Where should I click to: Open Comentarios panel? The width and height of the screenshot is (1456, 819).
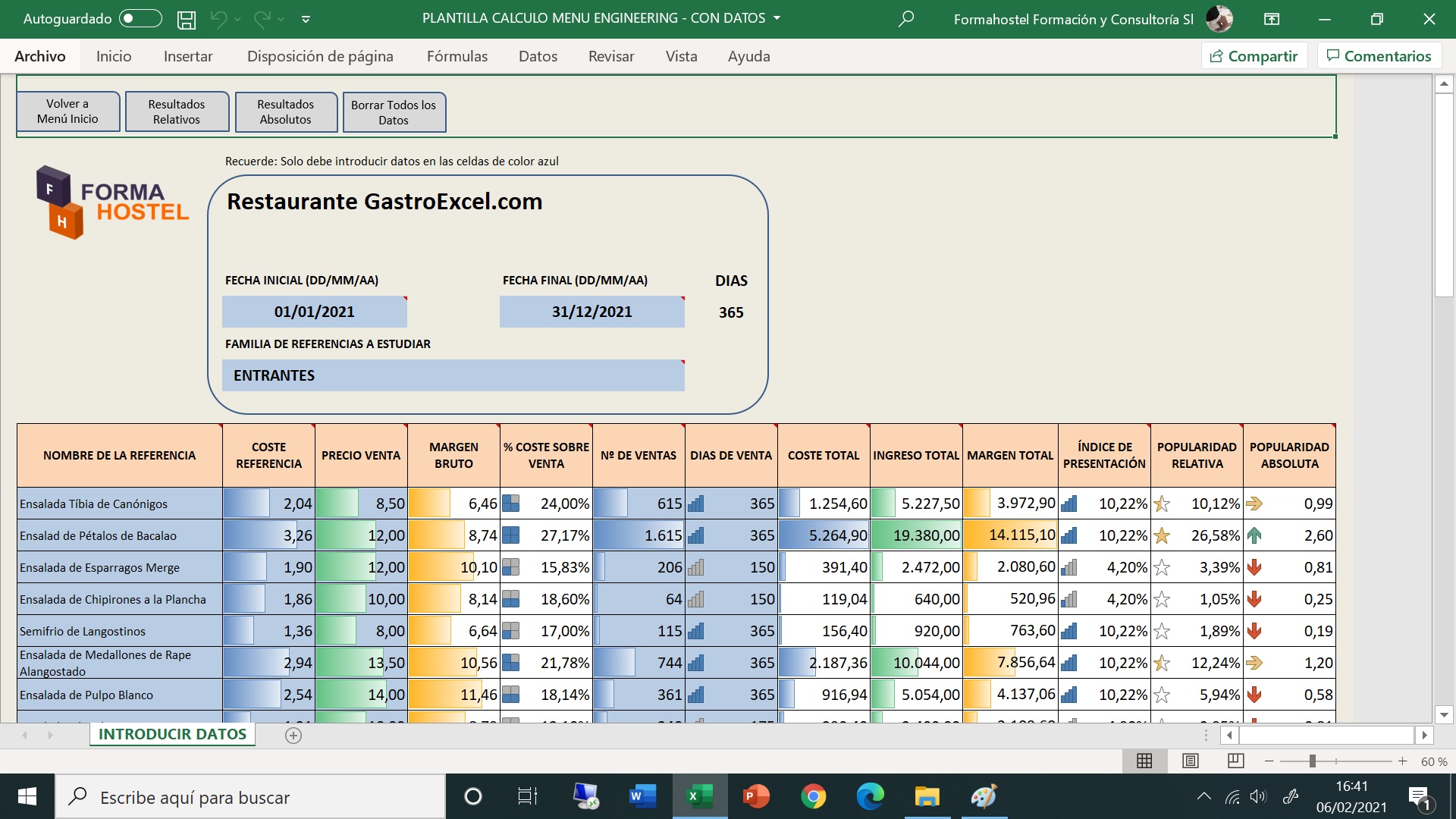1379,55
